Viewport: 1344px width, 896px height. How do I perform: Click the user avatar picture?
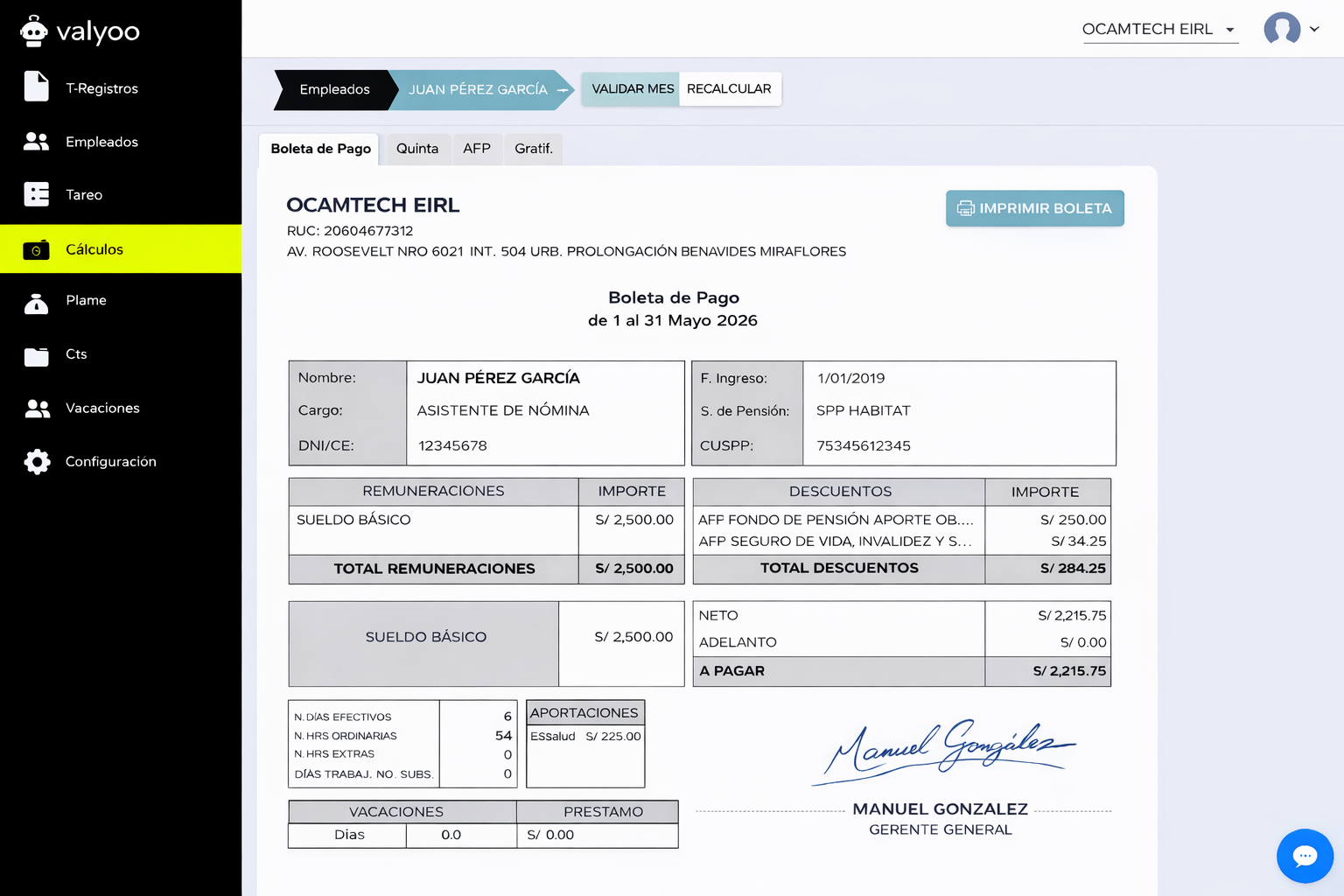click(x=1281, y=29)
